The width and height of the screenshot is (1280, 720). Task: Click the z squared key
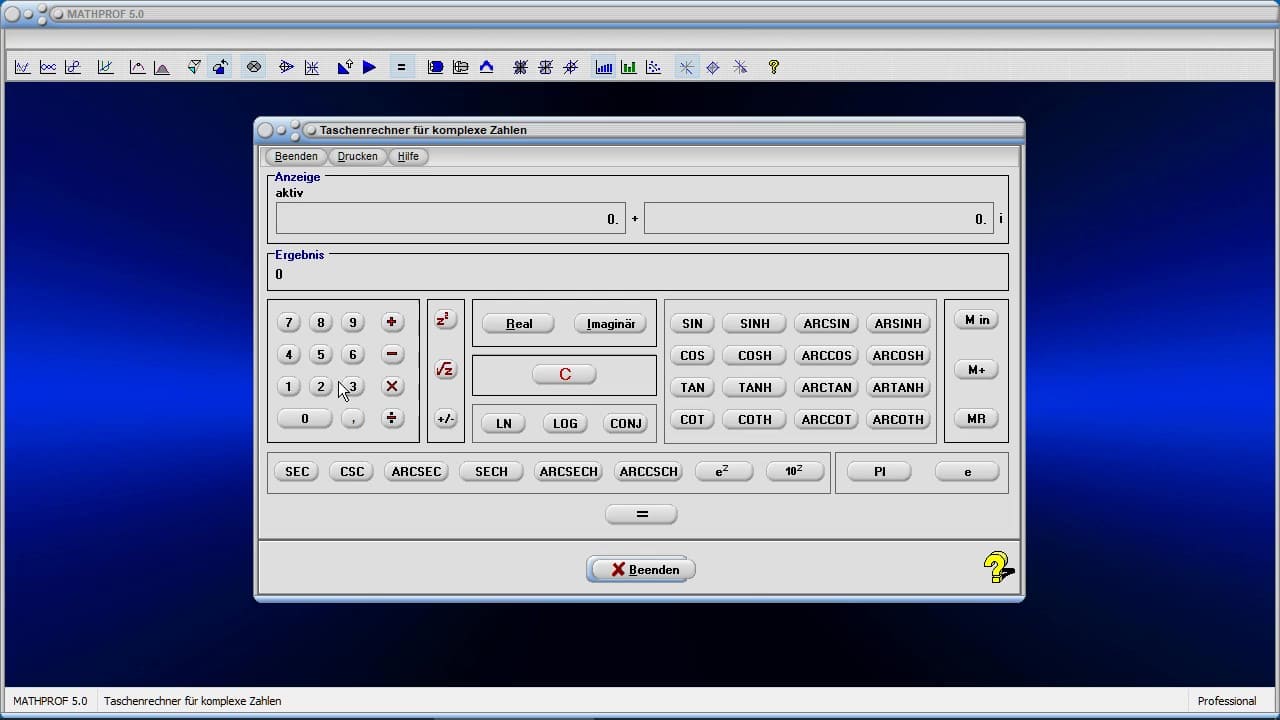pos(445,320)
